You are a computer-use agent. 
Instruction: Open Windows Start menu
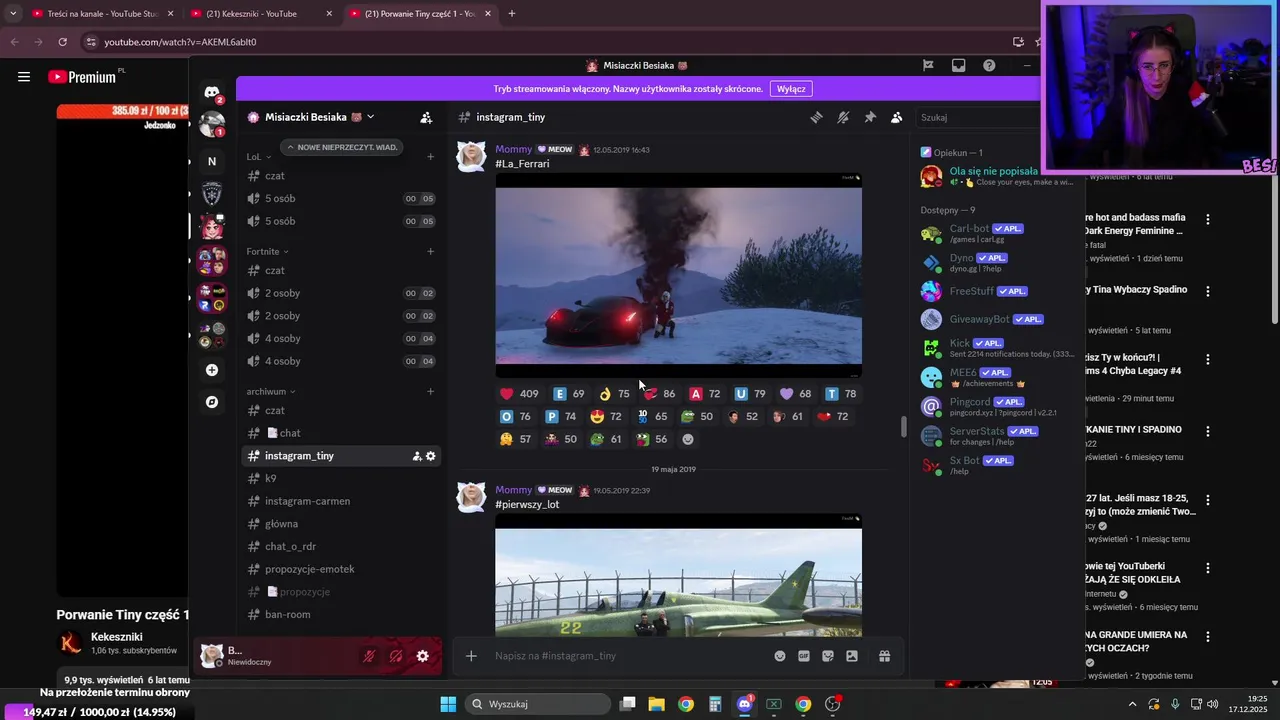coord(448,704)
